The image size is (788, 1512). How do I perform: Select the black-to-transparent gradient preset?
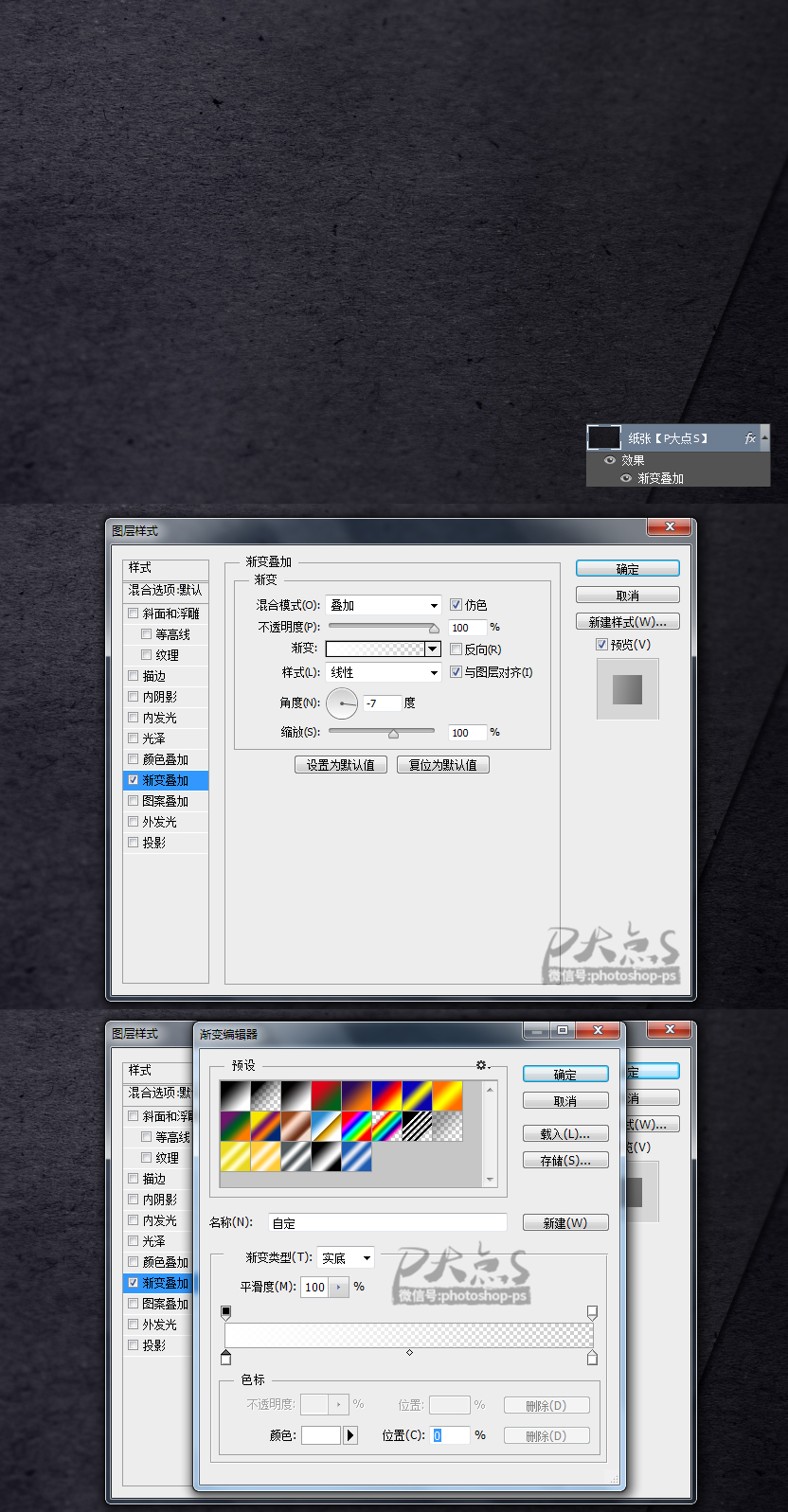click(x=266, y=1095)
